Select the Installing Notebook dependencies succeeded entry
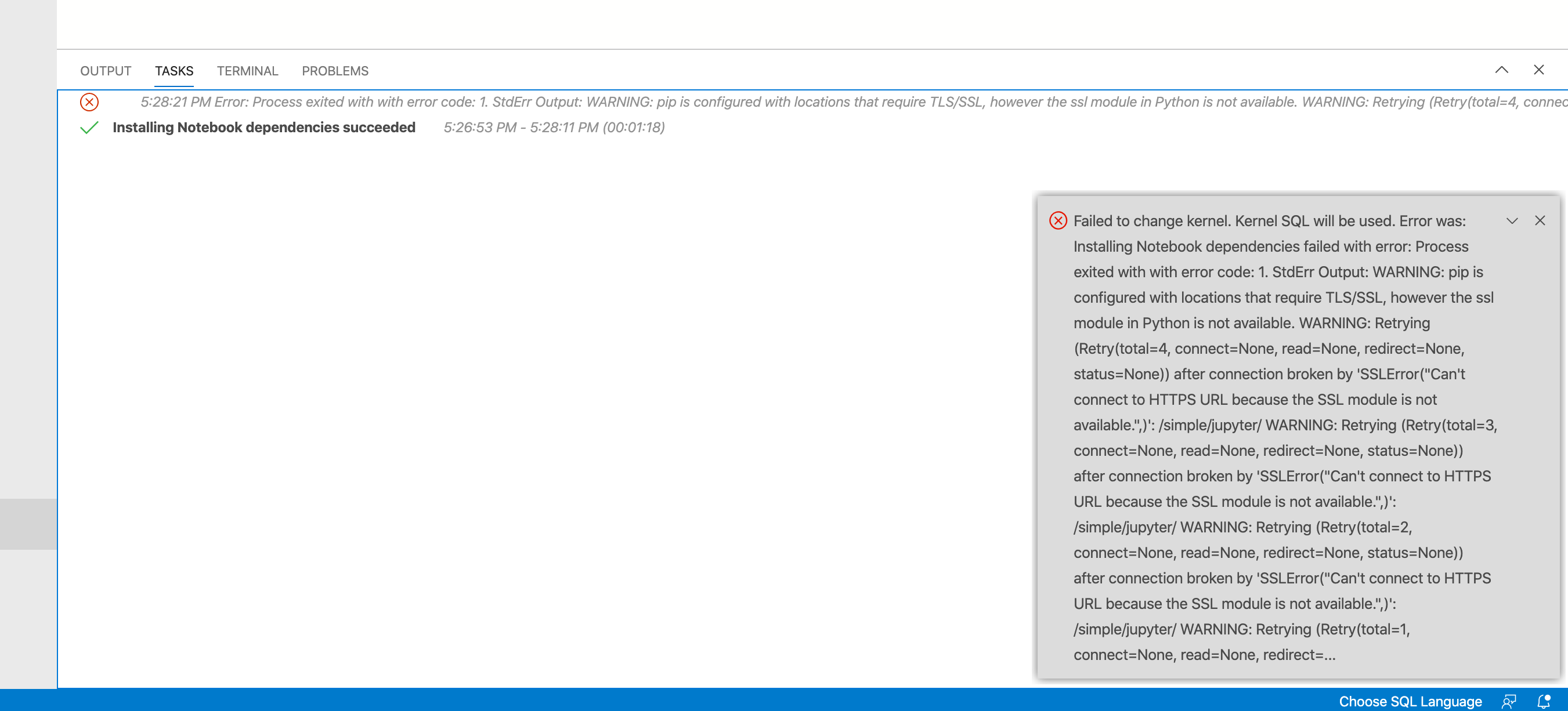 pyautogui.click(x=264, y=128)
